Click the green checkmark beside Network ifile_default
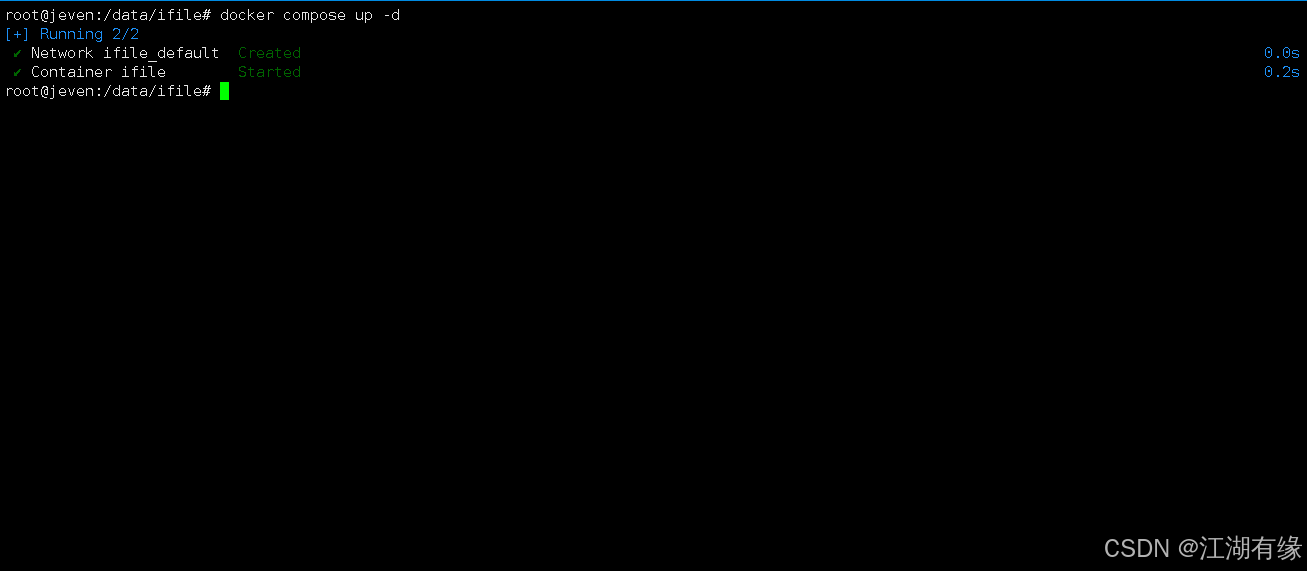This screenshot has height=571, width=1307. (x=17, y=53)
